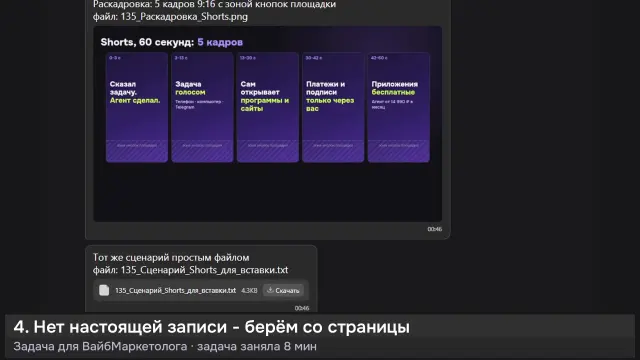Download the 135_Сценарий_Shorts file via Скачать button
Image resolution: width=640 pixels, height=360 pixels.
click(x=283, y=290)
